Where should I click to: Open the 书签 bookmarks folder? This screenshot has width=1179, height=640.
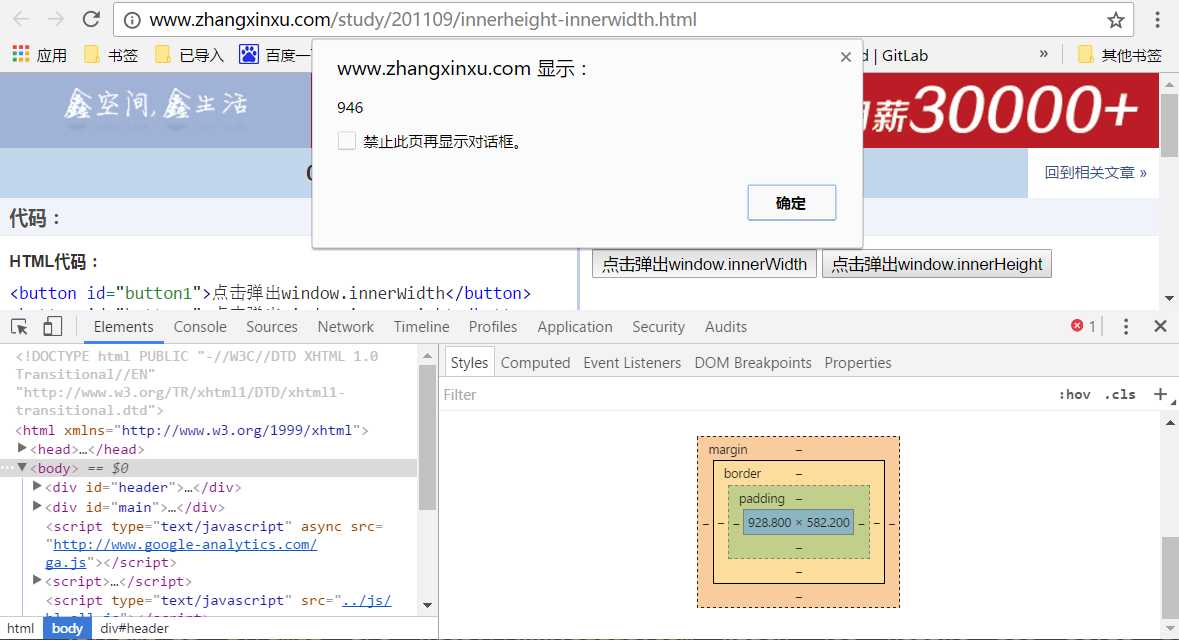(x=111, y=55)
